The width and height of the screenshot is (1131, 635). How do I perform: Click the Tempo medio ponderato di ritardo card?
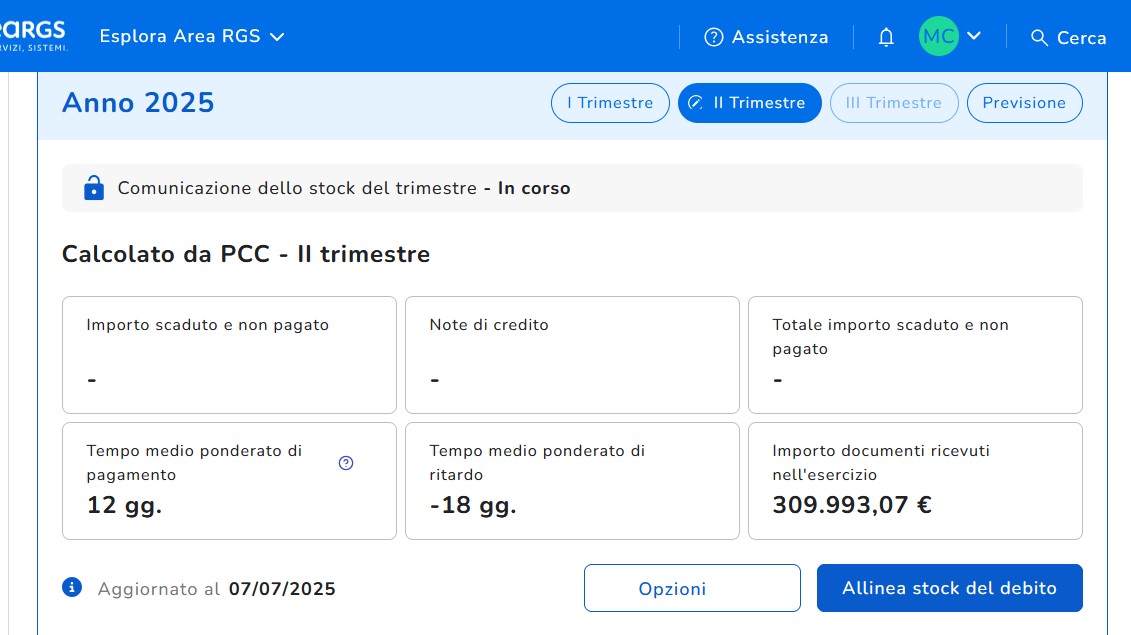click(572, 481)
